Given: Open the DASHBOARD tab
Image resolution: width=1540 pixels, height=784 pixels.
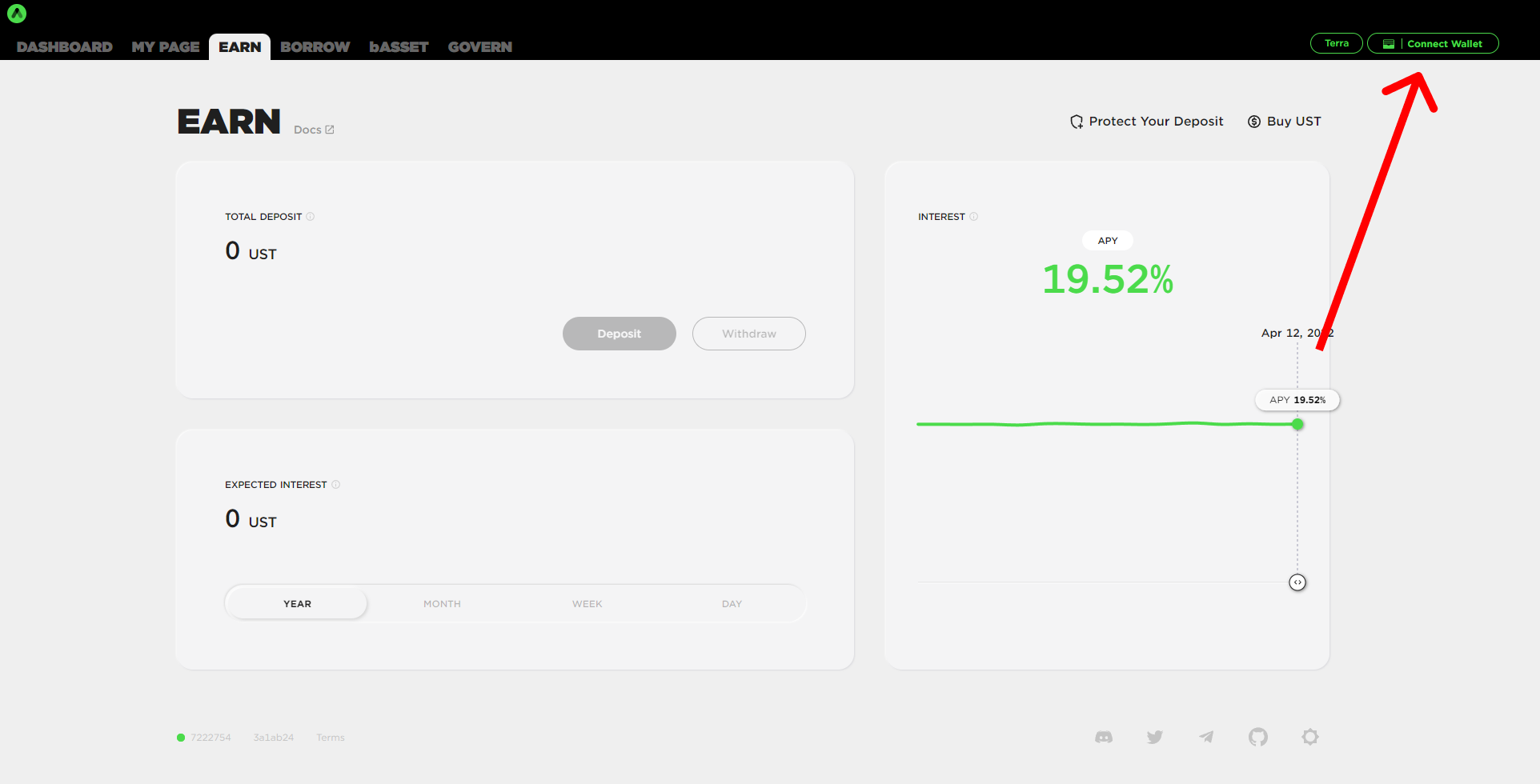Looking at the screenshot, I should [x=65, y=47].
